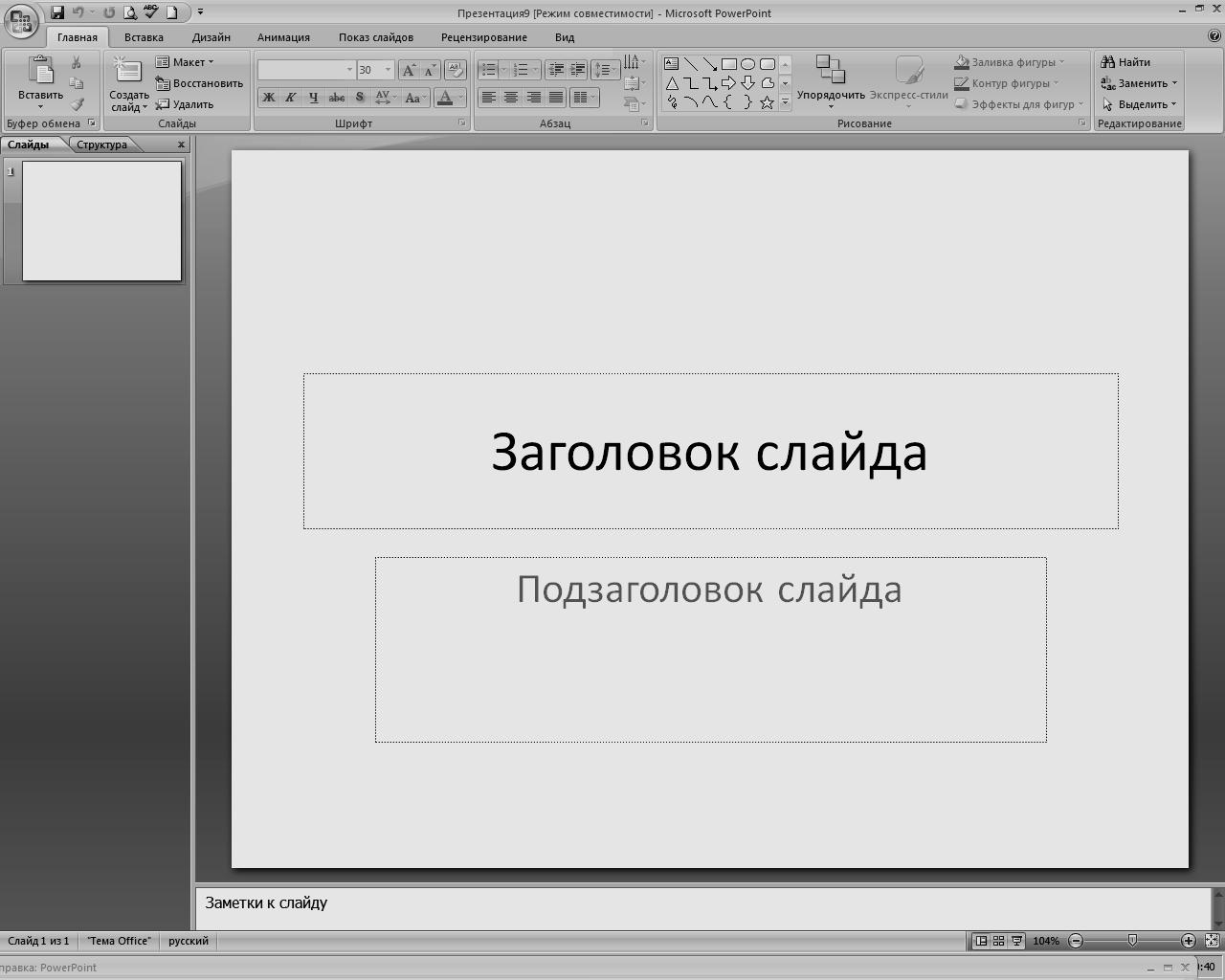Screen dimensions: 1225x980
Task: Toggle underline Ч formatting
Action: coord(313,98)
